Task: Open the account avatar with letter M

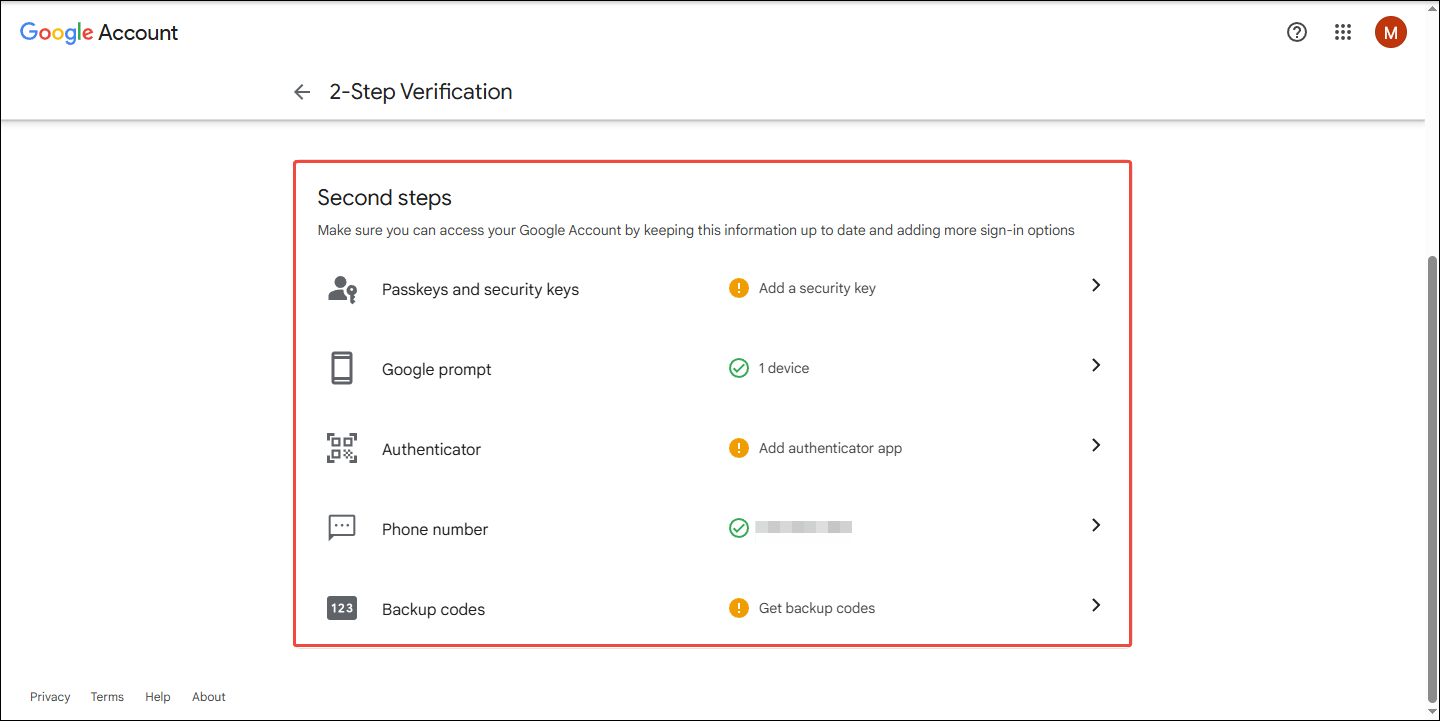Action: (x=1391, y=32)
